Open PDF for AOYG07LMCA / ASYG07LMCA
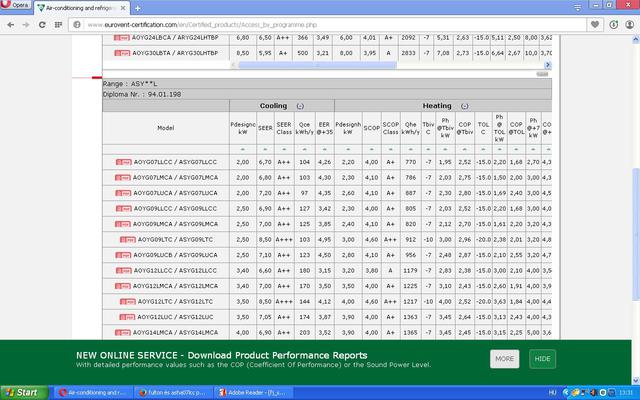 (123, 178)
